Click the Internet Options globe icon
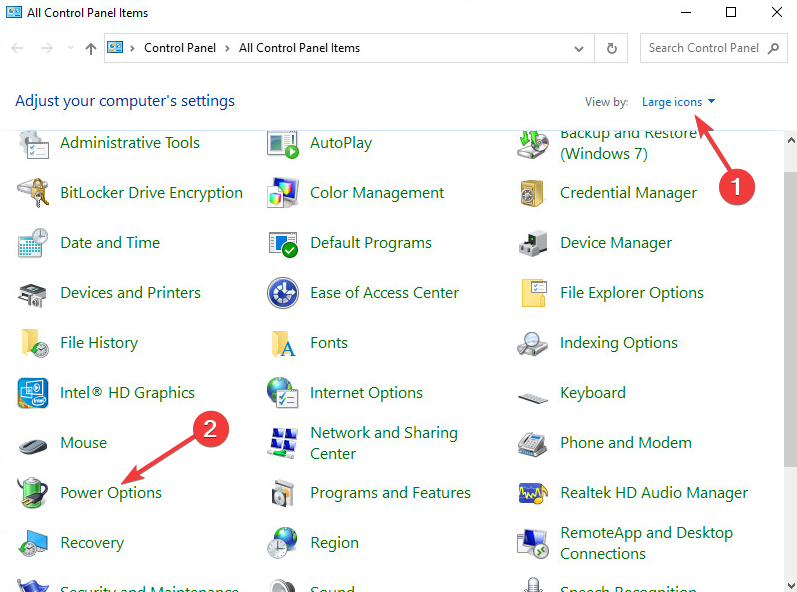The width and height of the screenshot is (797, 592). click(x=283, y=393)
